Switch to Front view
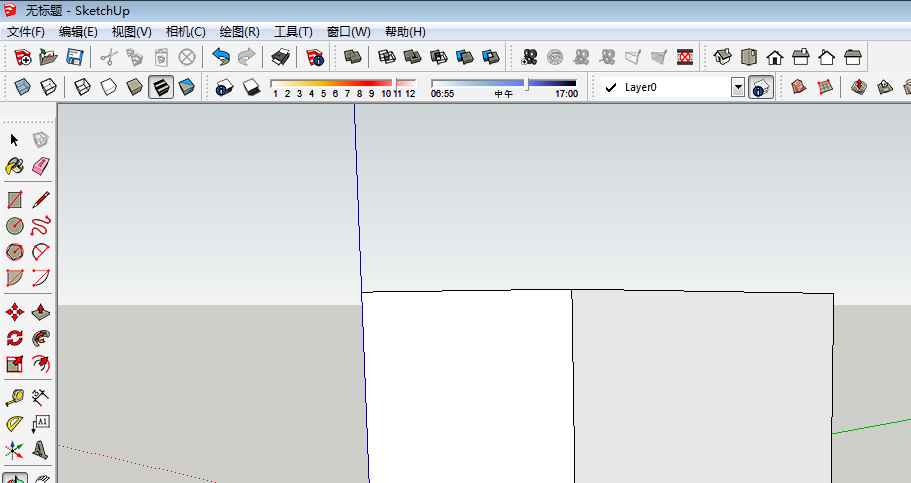 click(774, 57)
